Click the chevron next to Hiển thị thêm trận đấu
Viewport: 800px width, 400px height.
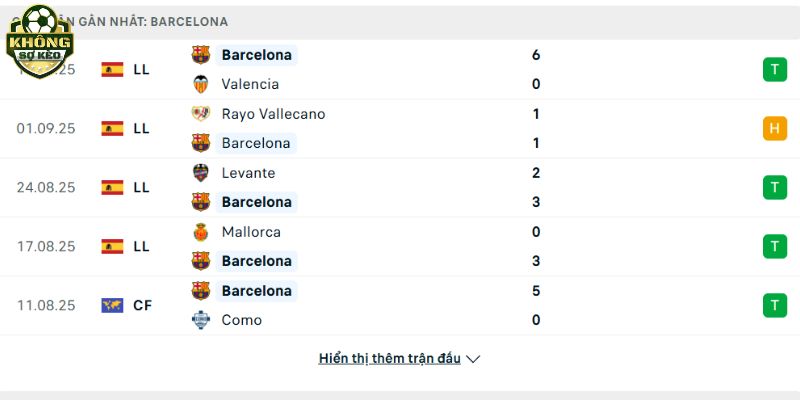coord(473,359)
